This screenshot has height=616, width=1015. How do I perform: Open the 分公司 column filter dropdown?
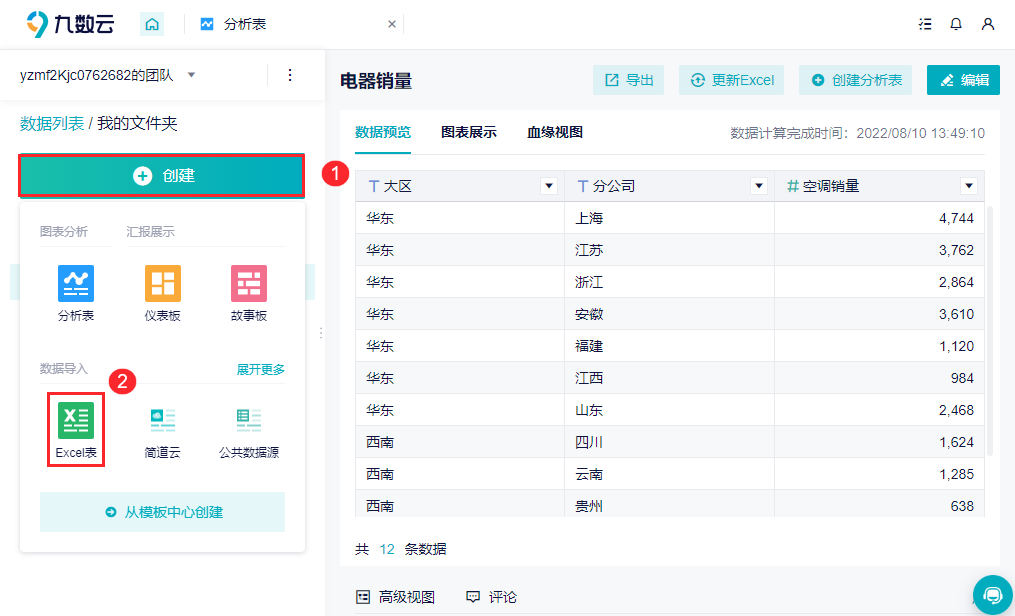tap(758, 186)
